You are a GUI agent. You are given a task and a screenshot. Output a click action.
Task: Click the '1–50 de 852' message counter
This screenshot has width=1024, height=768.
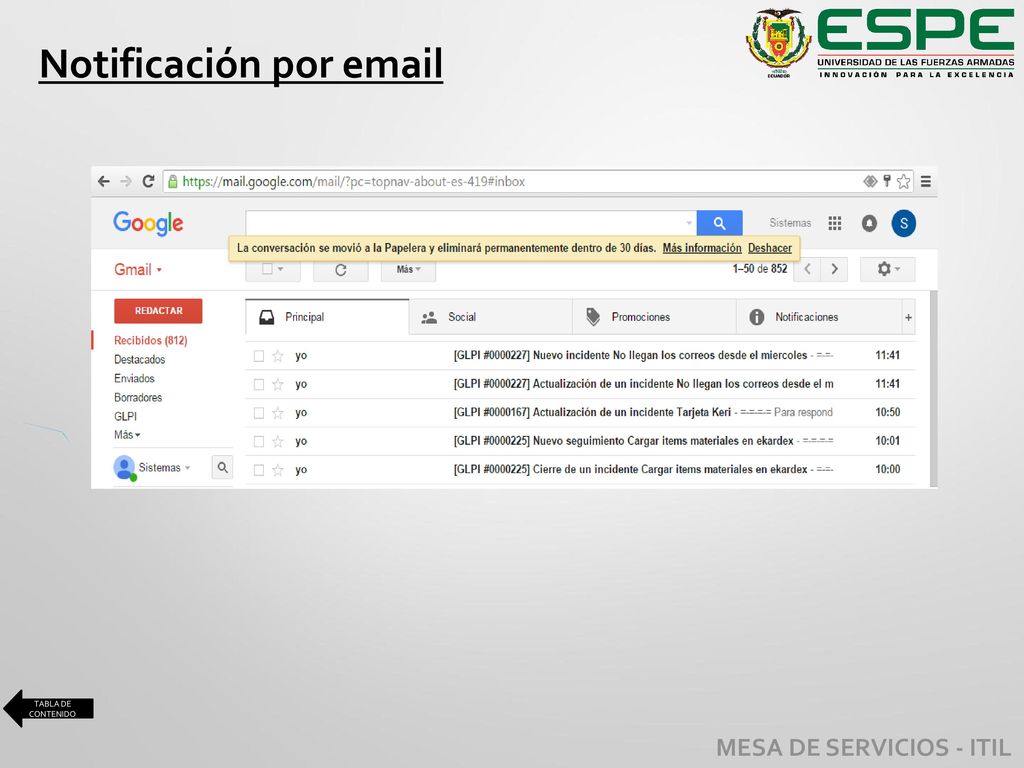760,269
